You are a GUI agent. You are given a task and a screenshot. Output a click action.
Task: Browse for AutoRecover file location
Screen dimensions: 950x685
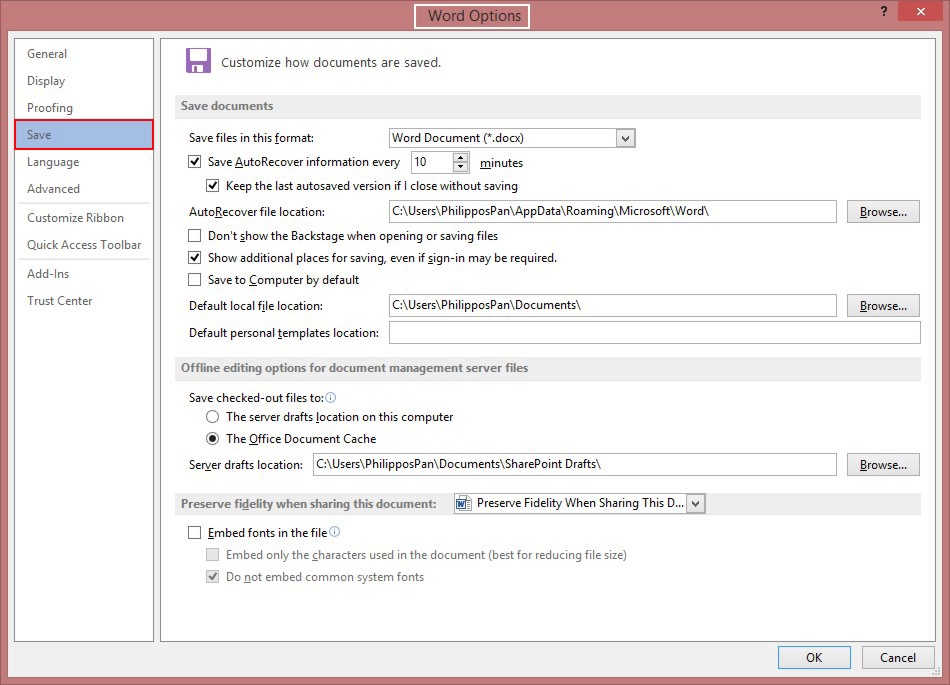(883, 211)
